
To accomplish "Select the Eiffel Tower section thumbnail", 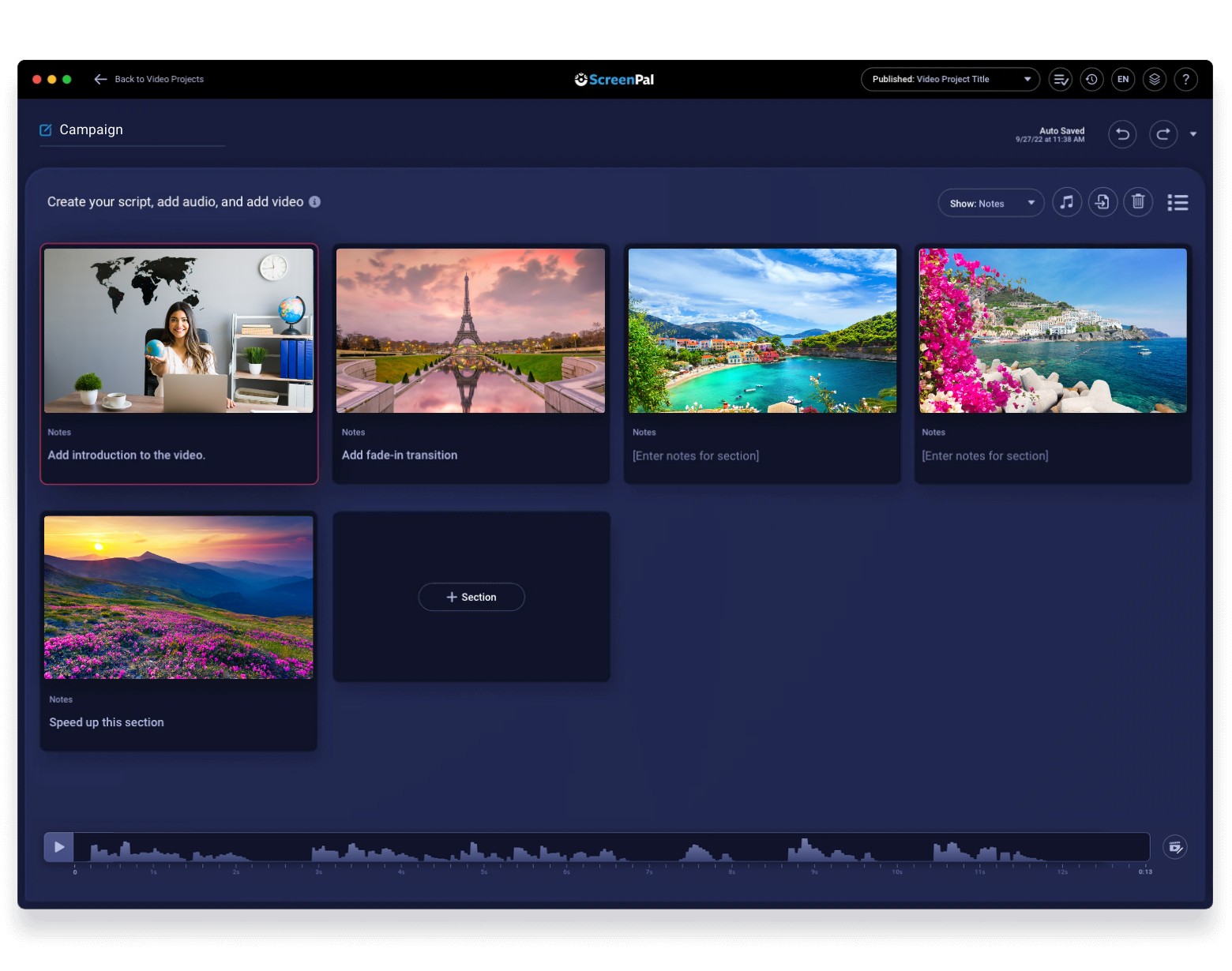I will click(x=471, y=330).
